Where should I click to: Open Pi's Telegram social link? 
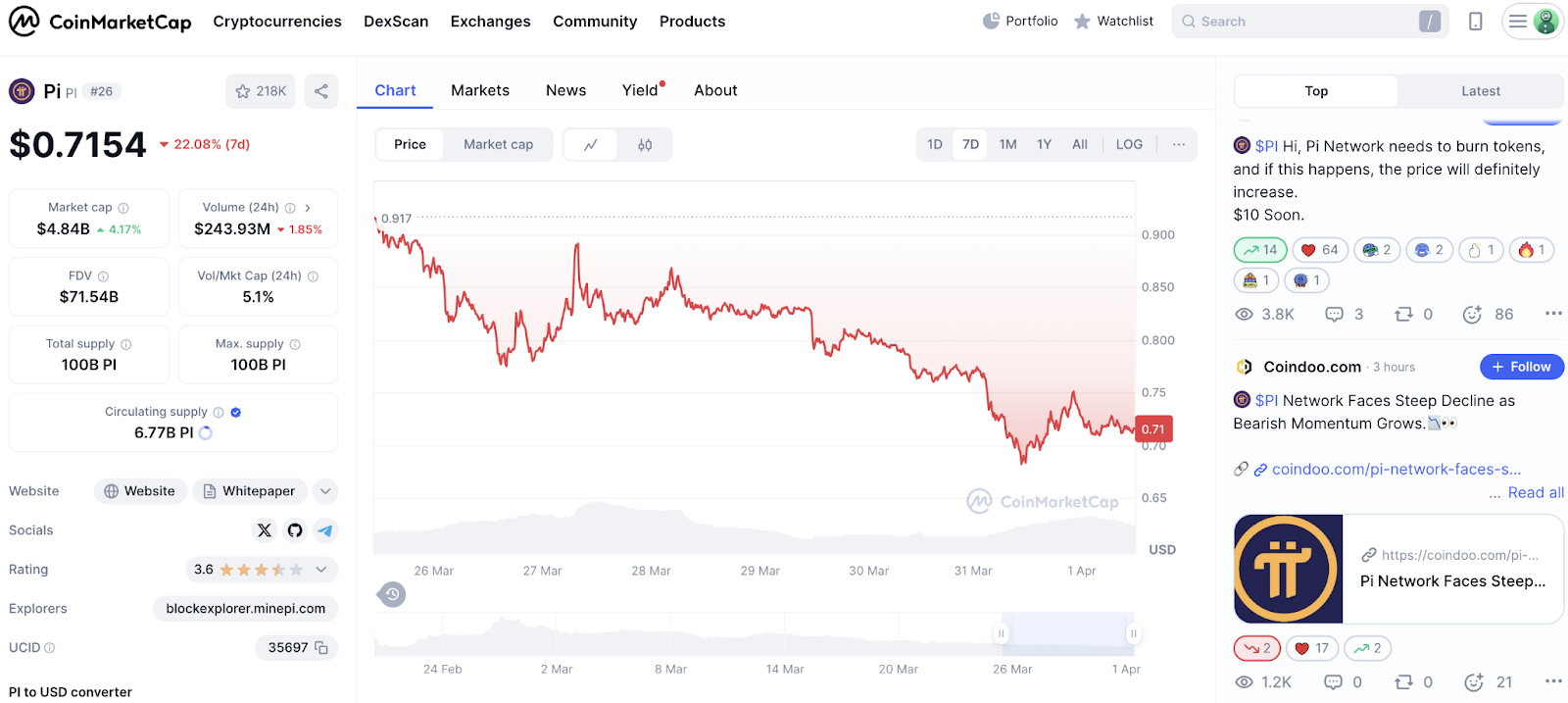point(325,530)
